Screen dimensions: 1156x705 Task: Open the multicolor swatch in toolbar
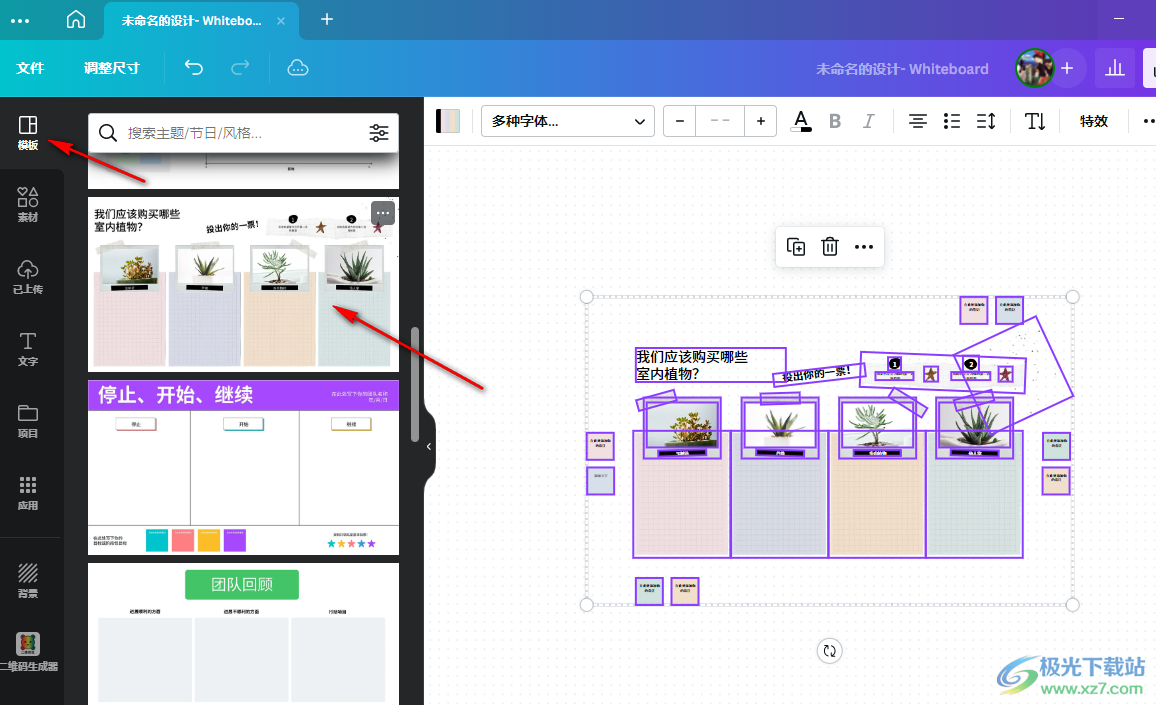coord(448,121)
